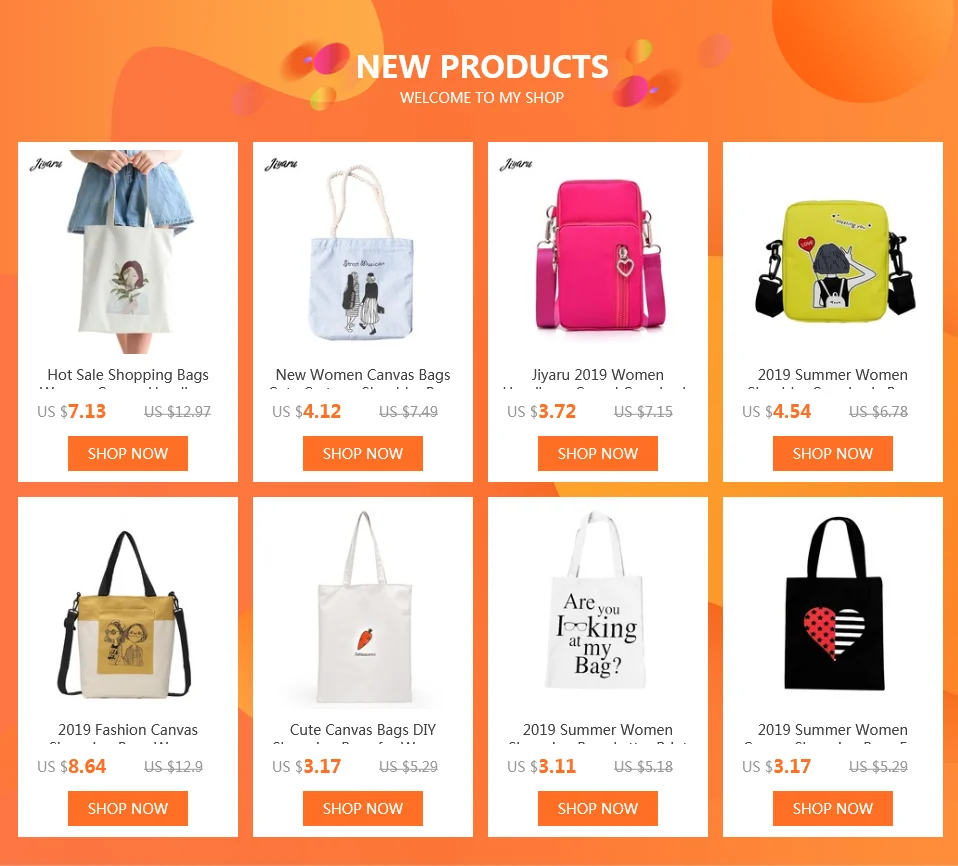The image size is (958, 866).
Task: Click Shop Now for Cute Canvas Bags DIY
Action: click(363, 809)
